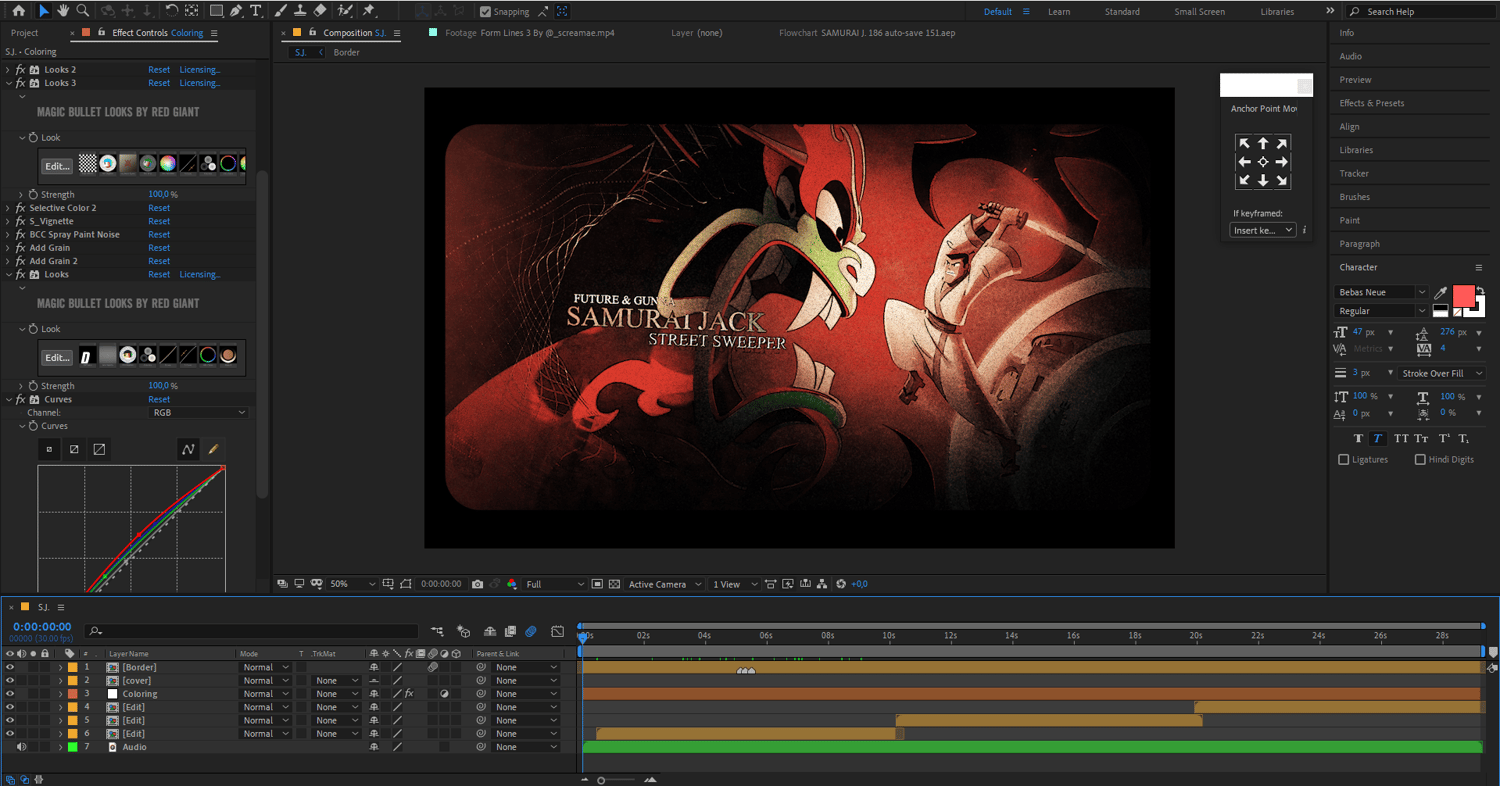Open the Stroke Over Fill dropdown
The image size is (1500, 786).
(1441, 373)
